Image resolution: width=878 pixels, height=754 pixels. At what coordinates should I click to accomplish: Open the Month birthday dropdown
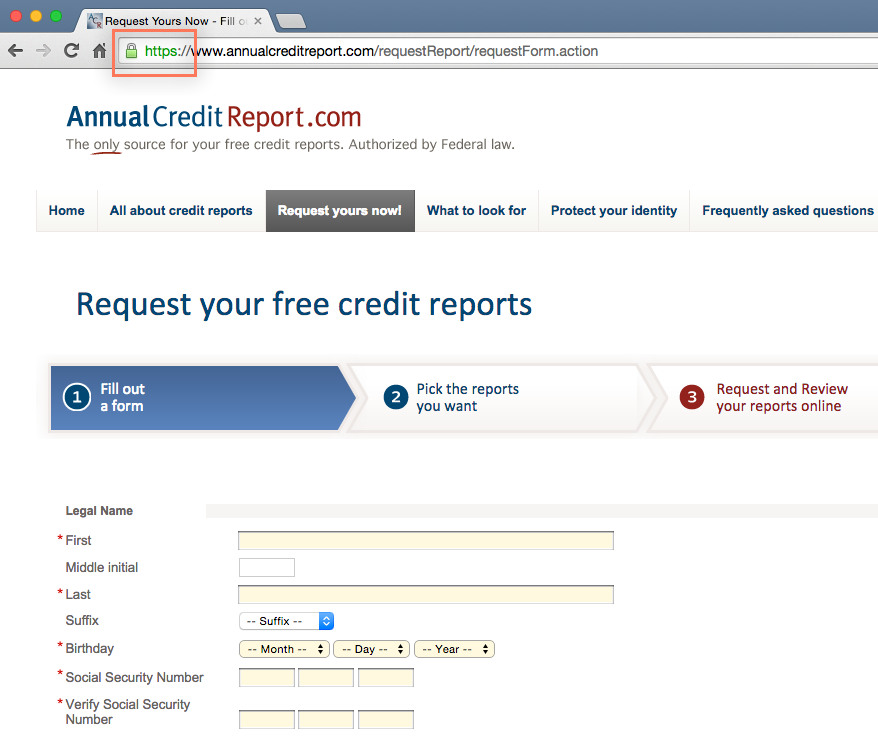[283, 648]
